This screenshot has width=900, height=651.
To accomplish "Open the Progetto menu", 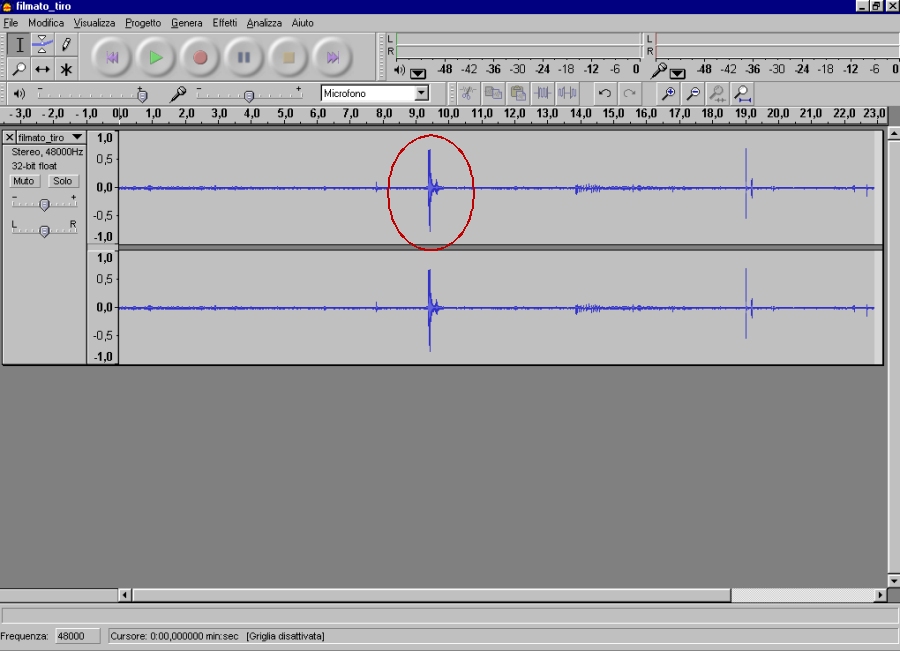I will [143, 23].
